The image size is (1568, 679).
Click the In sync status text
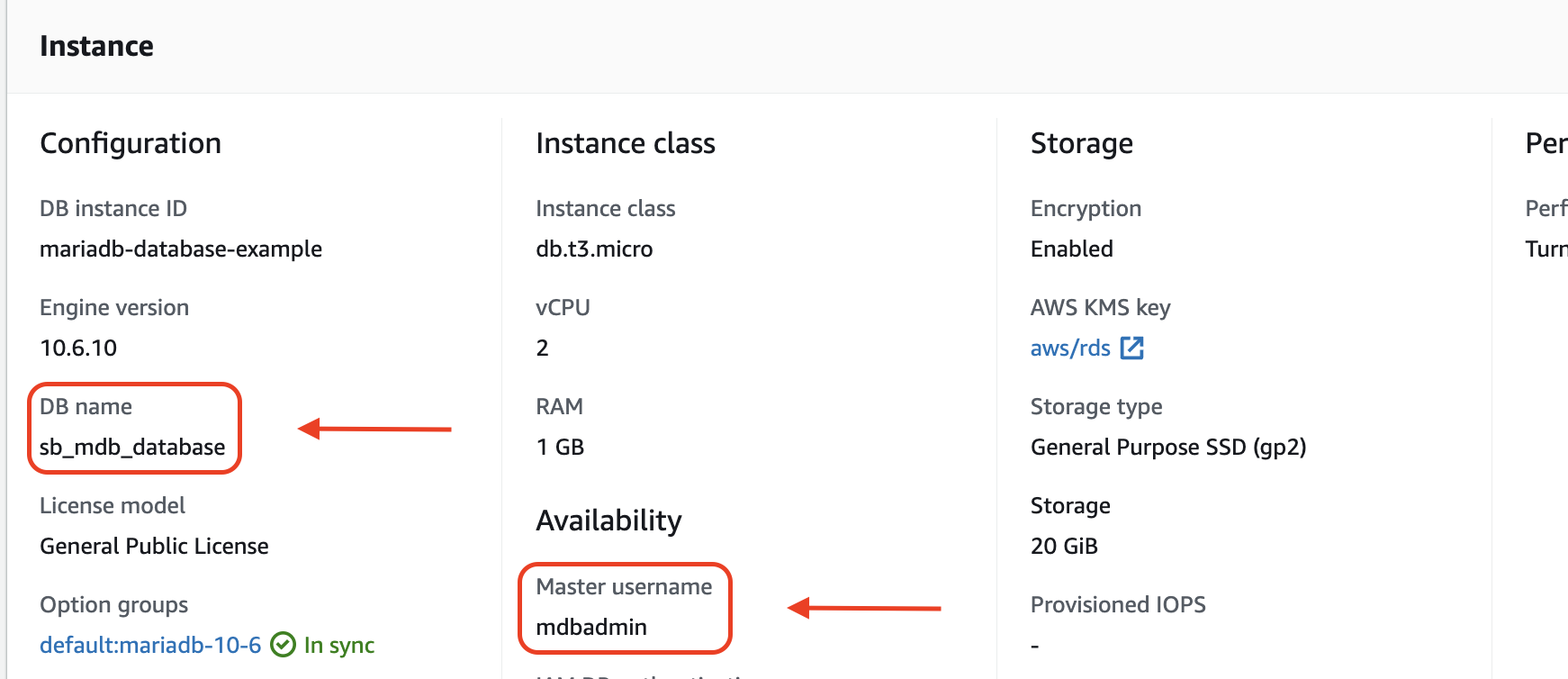339,645
